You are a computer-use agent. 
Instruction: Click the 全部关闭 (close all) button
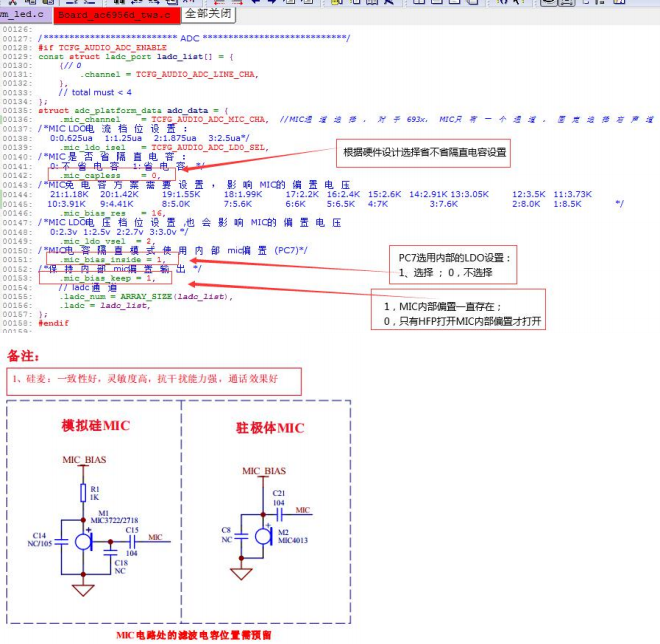(x=208, y=14)
